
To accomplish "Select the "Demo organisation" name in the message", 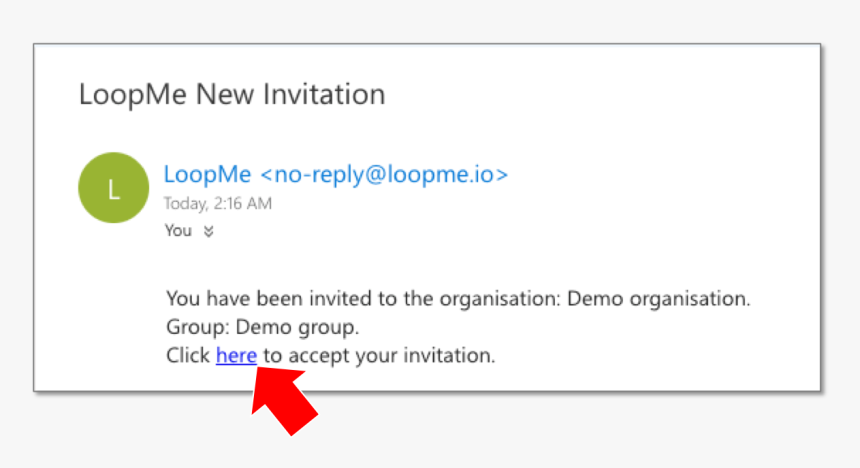I will pos(658,298).
